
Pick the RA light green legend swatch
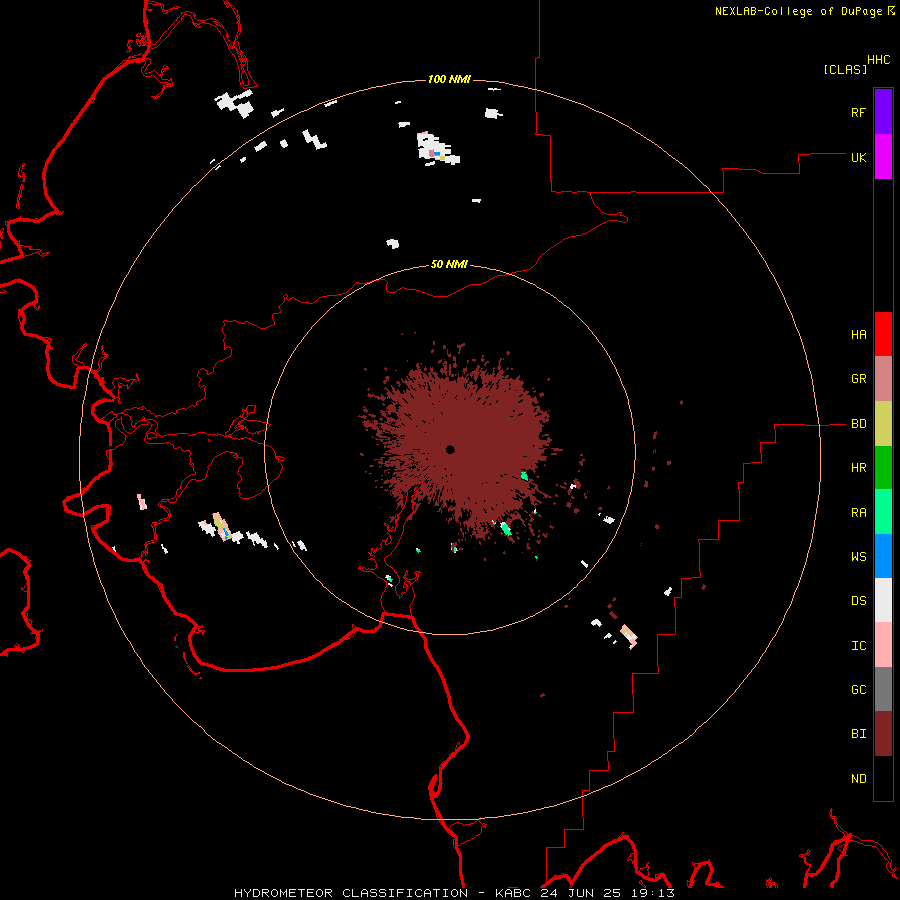pyautogui.click(x=883, y=512)
